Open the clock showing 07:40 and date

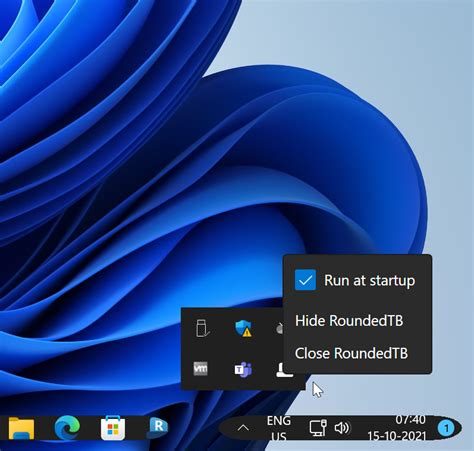coord(397,428)
